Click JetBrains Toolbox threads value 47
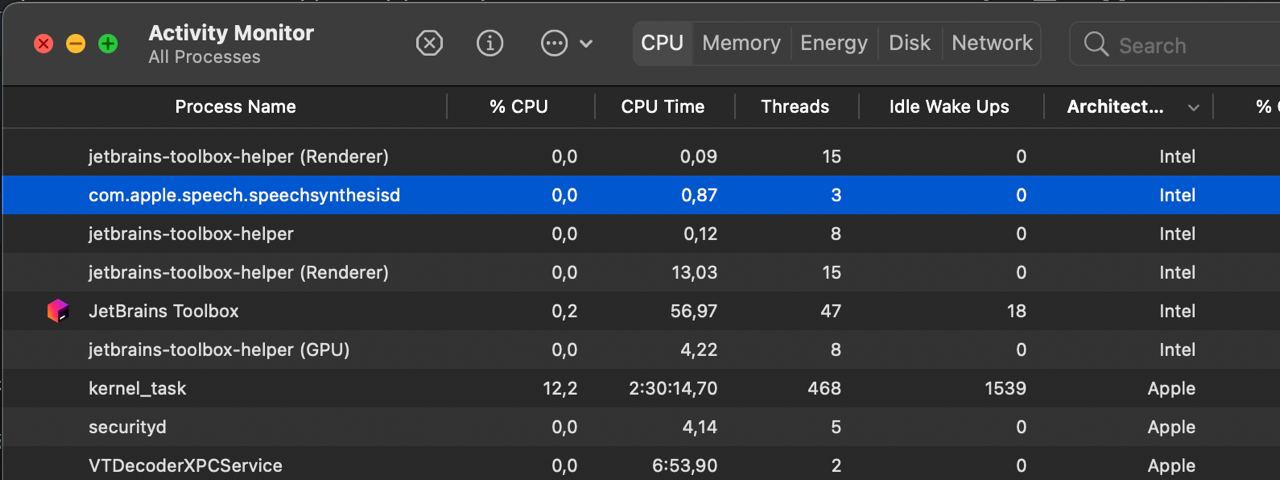The width and height of the screenshot is (1280, 480). [830, 311]
